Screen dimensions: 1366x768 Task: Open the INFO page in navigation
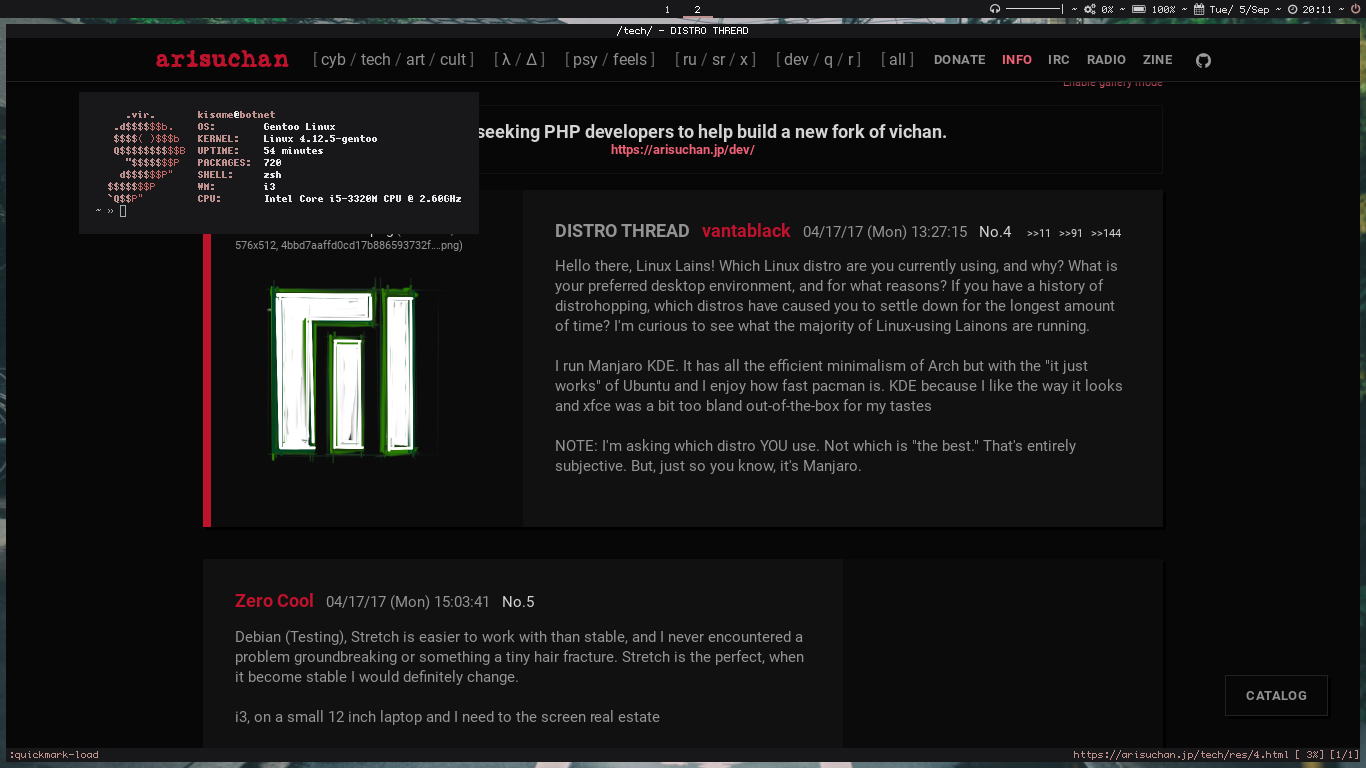[x=1016, y=60]
